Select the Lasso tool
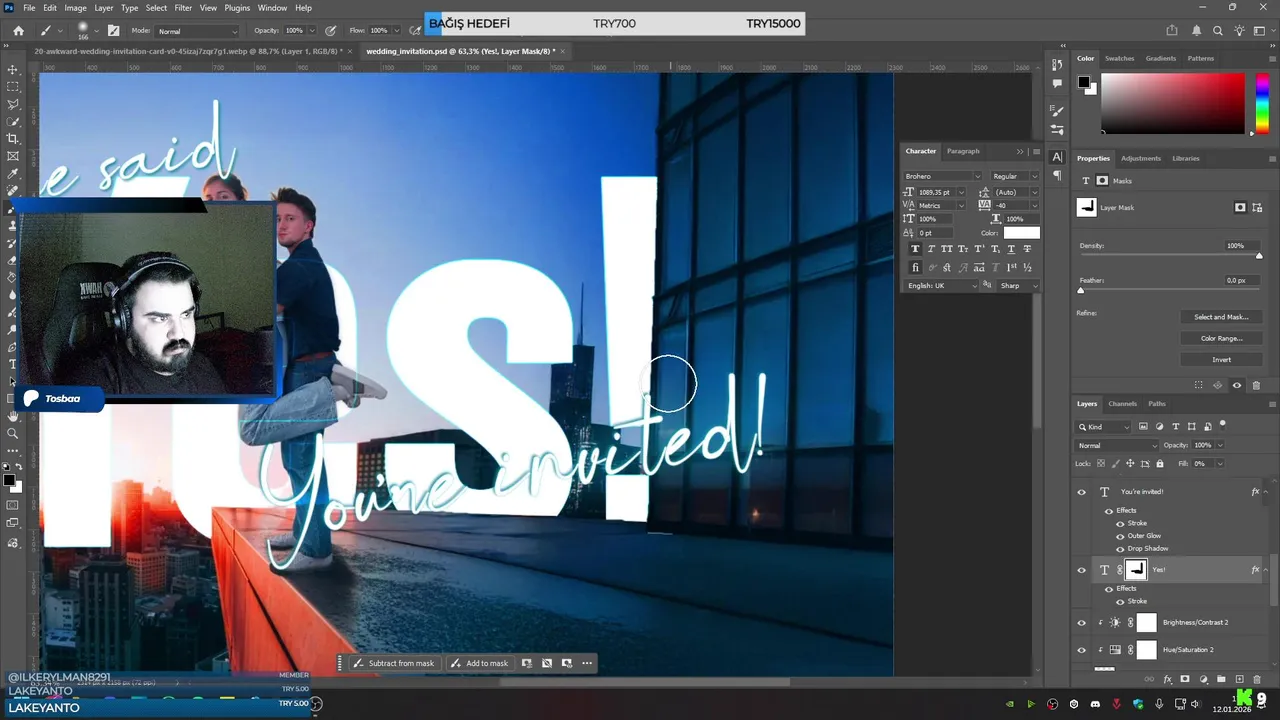 tap(13, 104)
